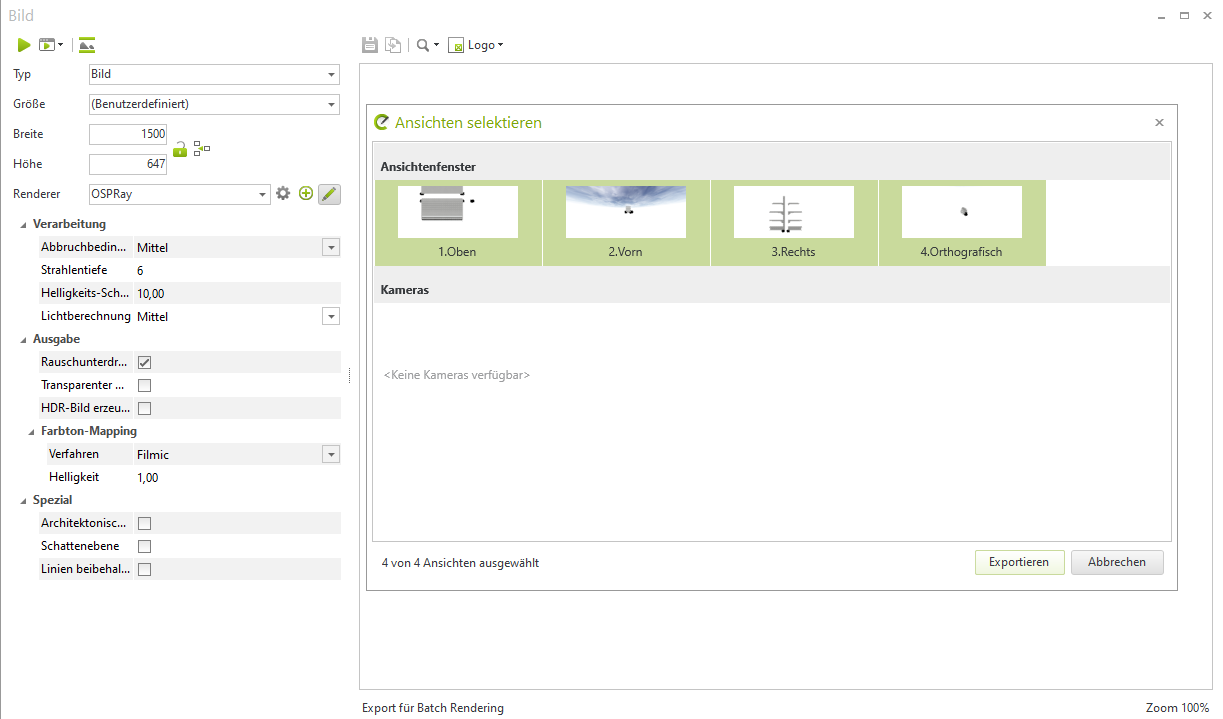
Task: Enable the Schattenebene checkbox under Spezial
Action: 144,546
